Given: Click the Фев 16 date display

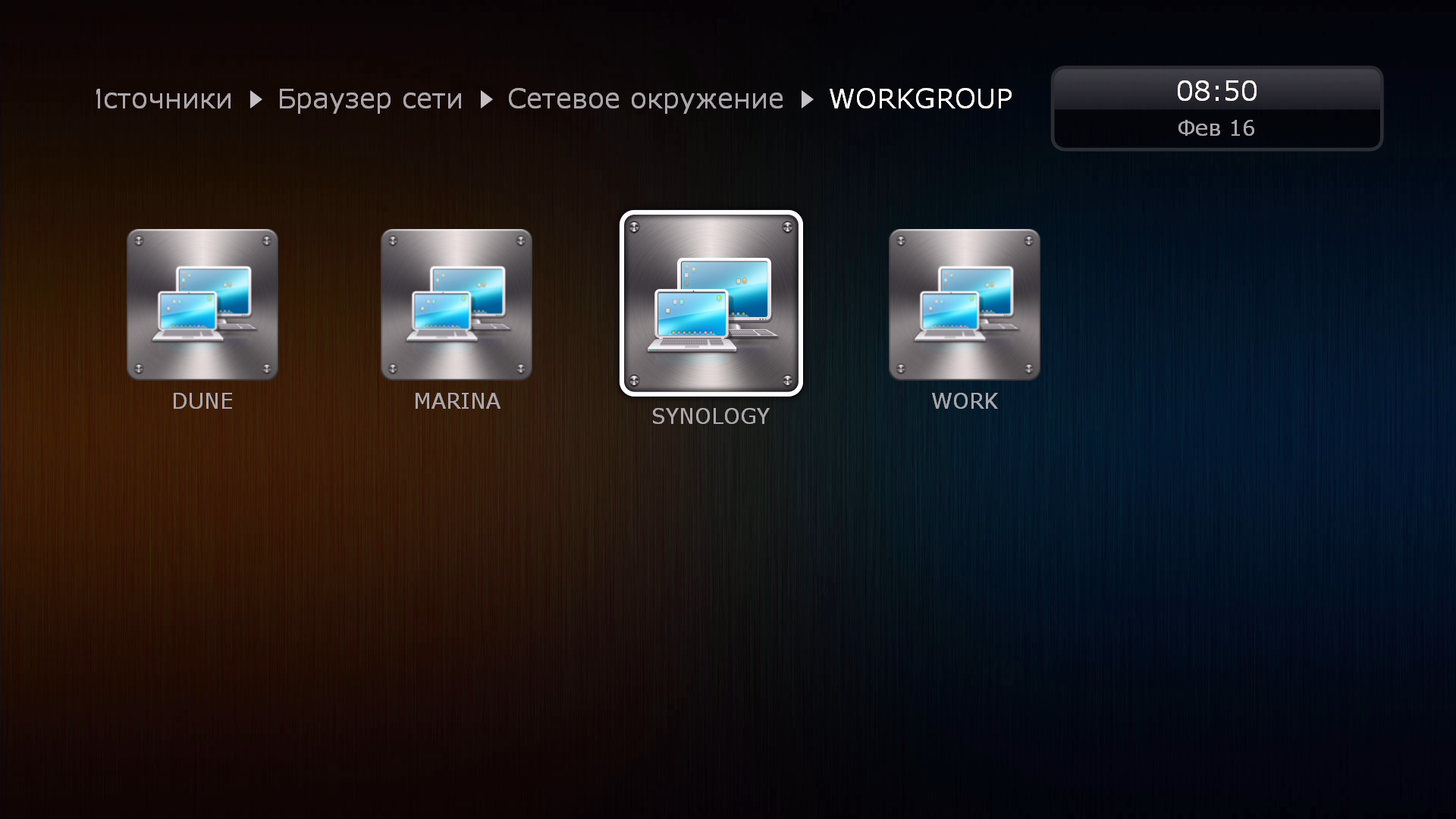Looking at the screenshot, I should [x=1216, y=128].
